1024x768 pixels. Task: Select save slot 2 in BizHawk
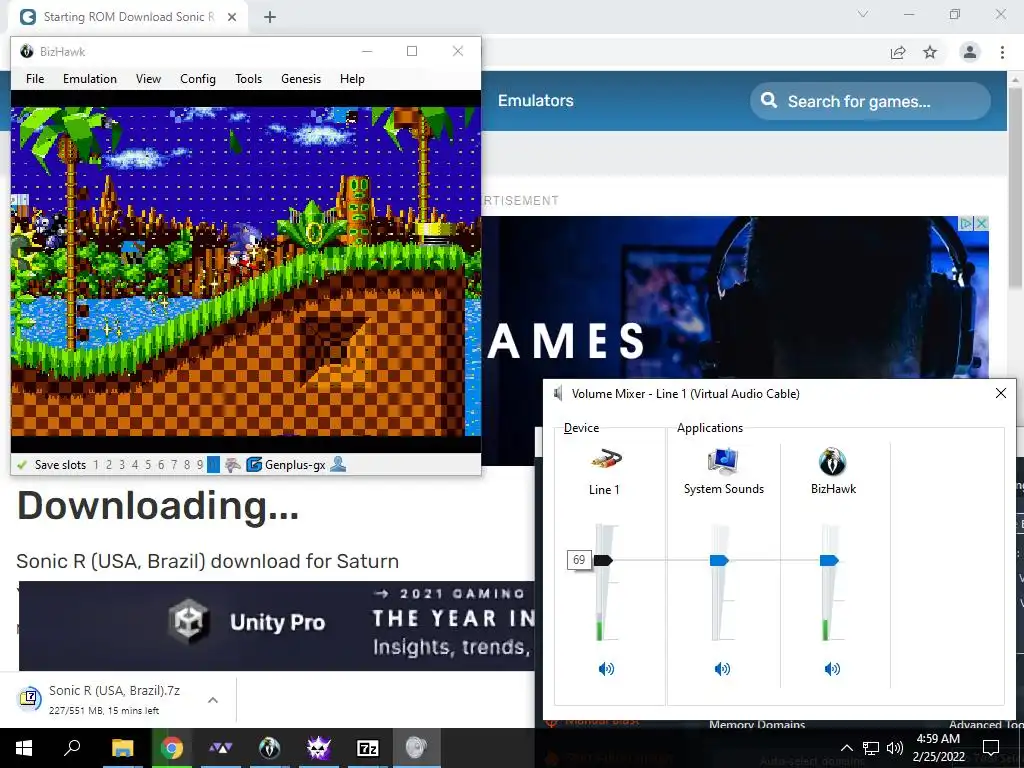click(x=109, y=465)
